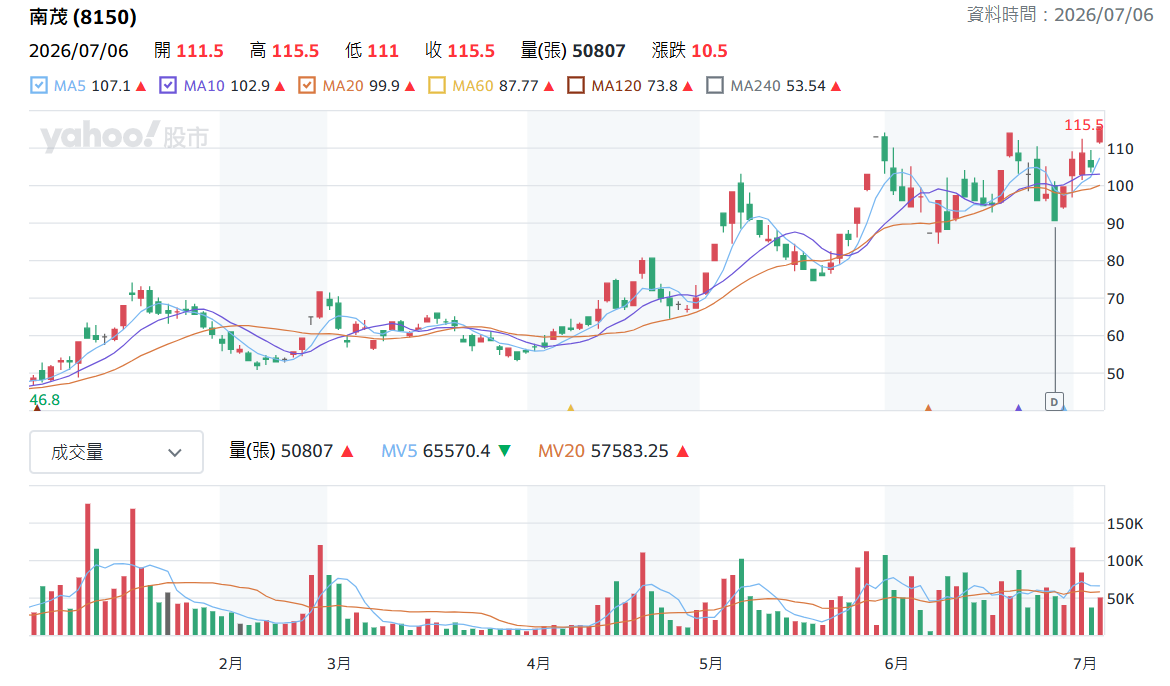The image size is (1170, 686).
Task: Click the orange triangle marker near June
Action: [x=928, y=408]
